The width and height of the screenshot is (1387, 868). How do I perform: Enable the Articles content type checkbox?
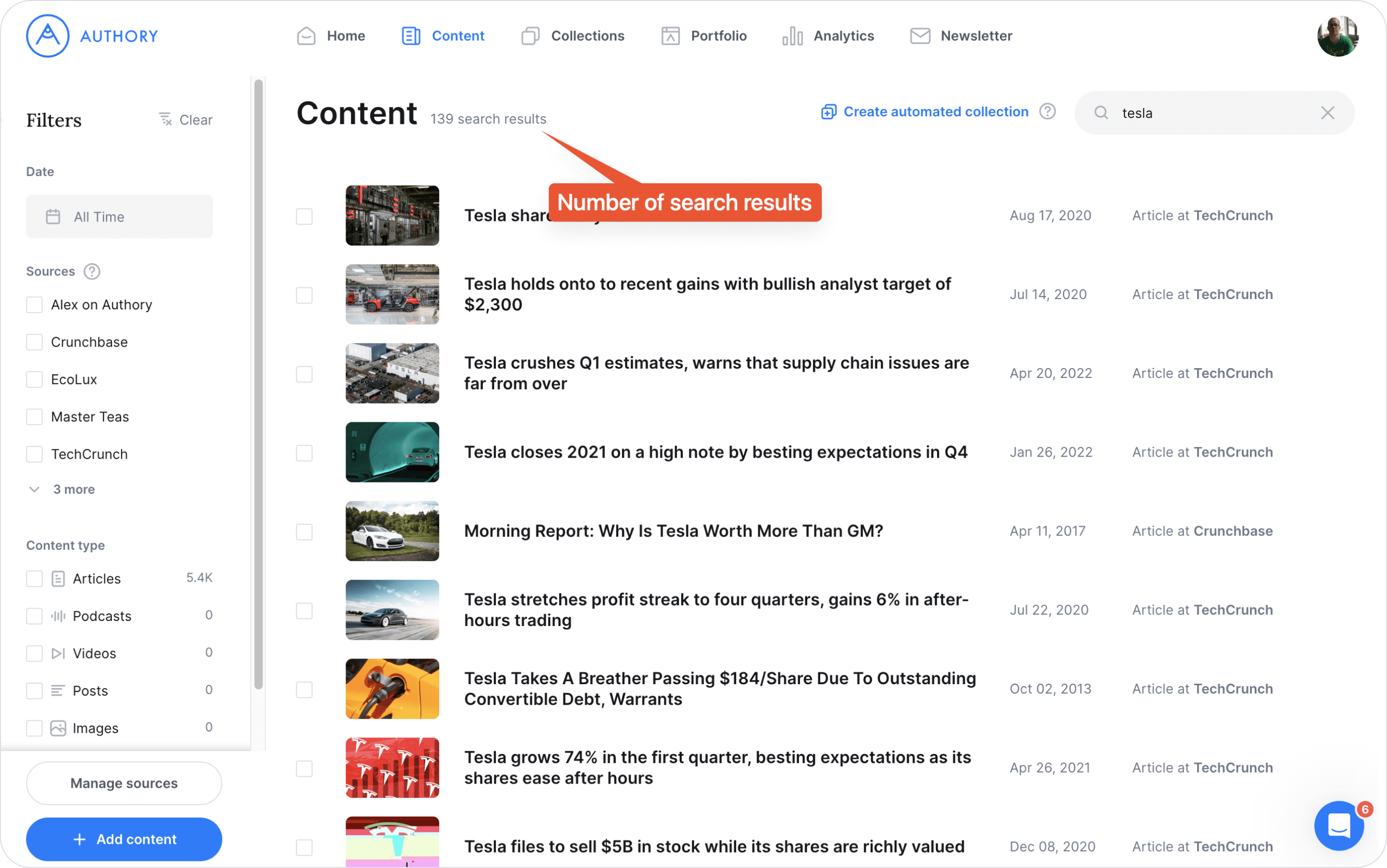[34, 579]
